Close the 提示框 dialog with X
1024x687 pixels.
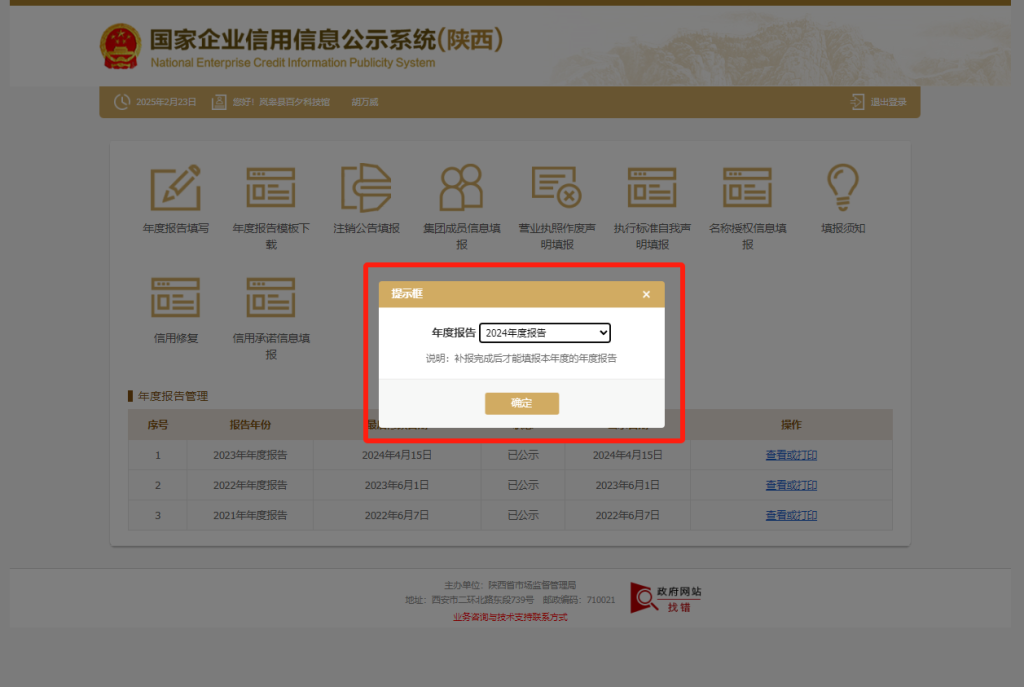646,295
